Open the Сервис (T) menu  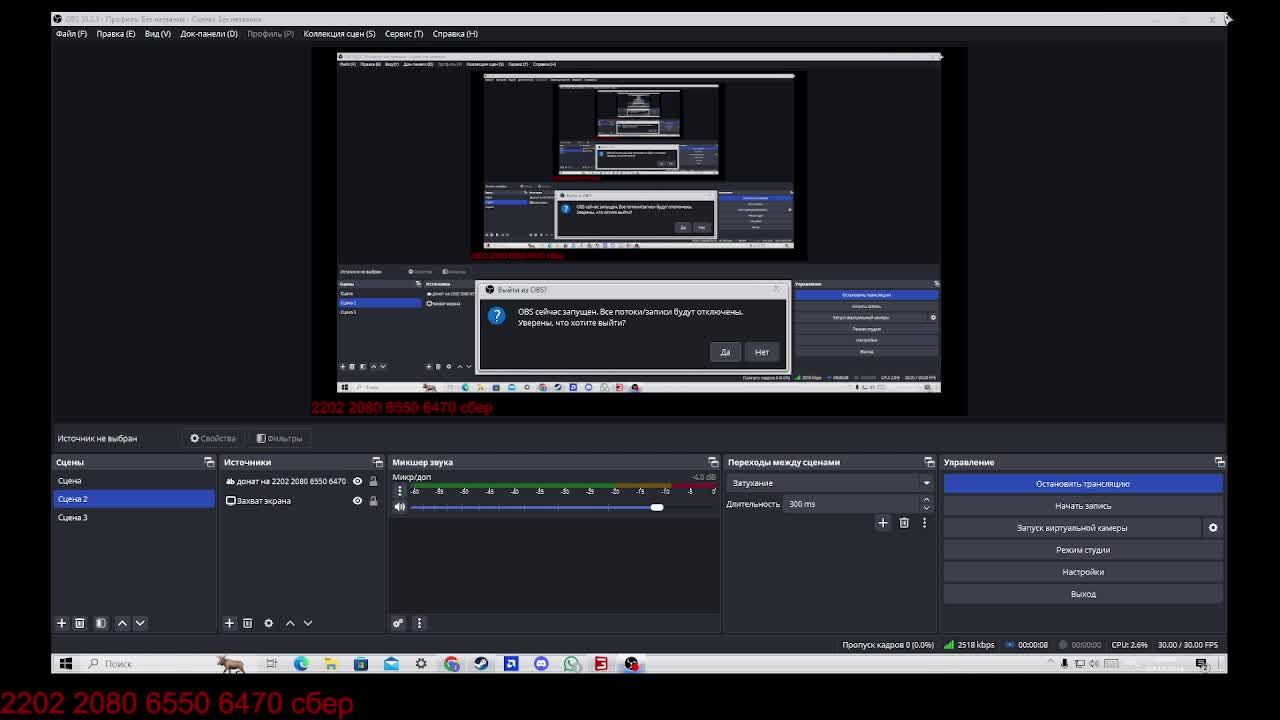point(404,34)
